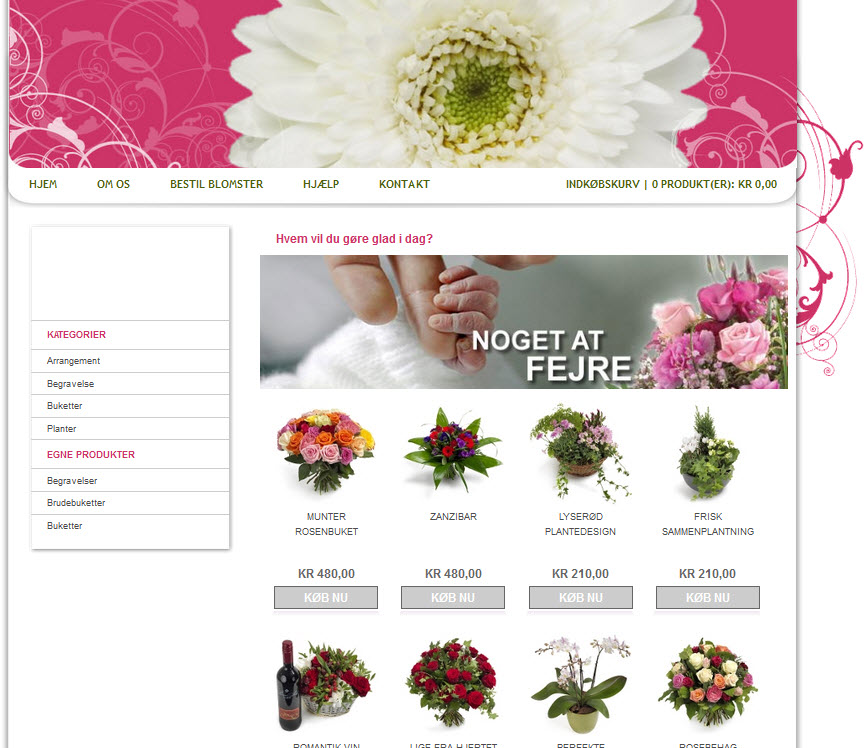Screen dimensions: 864x748
Task: Select BESTIL BLOMSTER in the navigation bar
Action: 217,184
